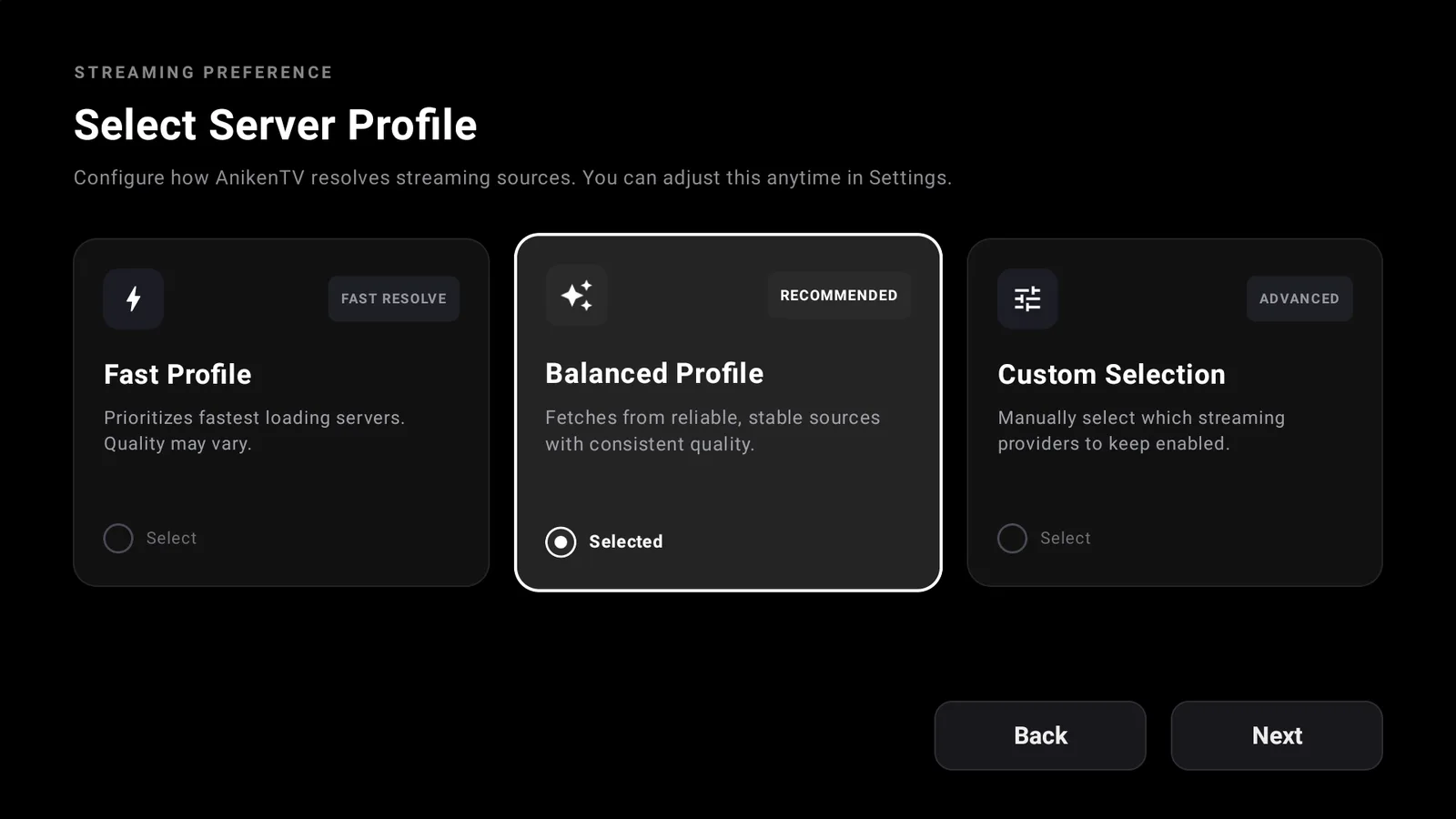Click the 'Select' label in Fast Profile card
This screenshot has width=1456, height=819.
tap(171, 538)
